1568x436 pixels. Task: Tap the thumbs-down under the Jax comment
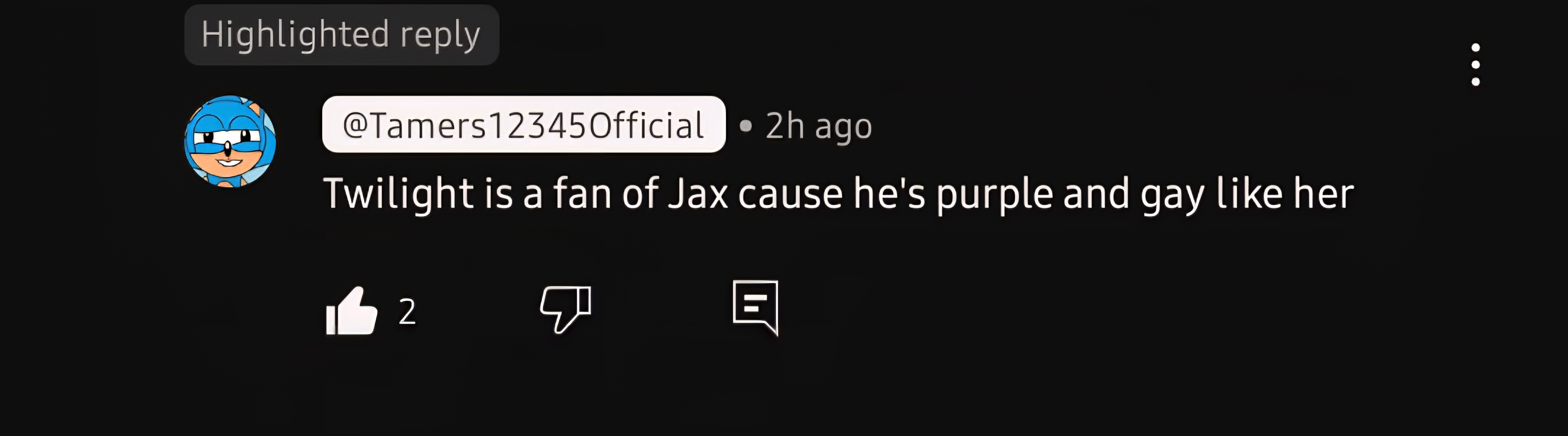[565, 309]
